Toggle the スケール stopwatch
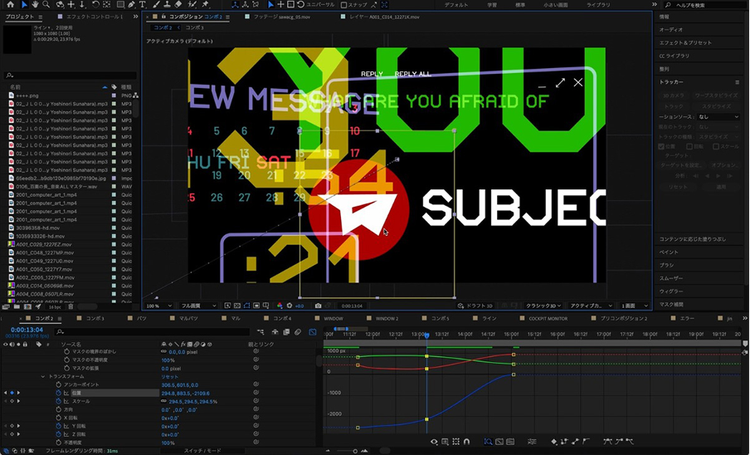 point(58,401)
